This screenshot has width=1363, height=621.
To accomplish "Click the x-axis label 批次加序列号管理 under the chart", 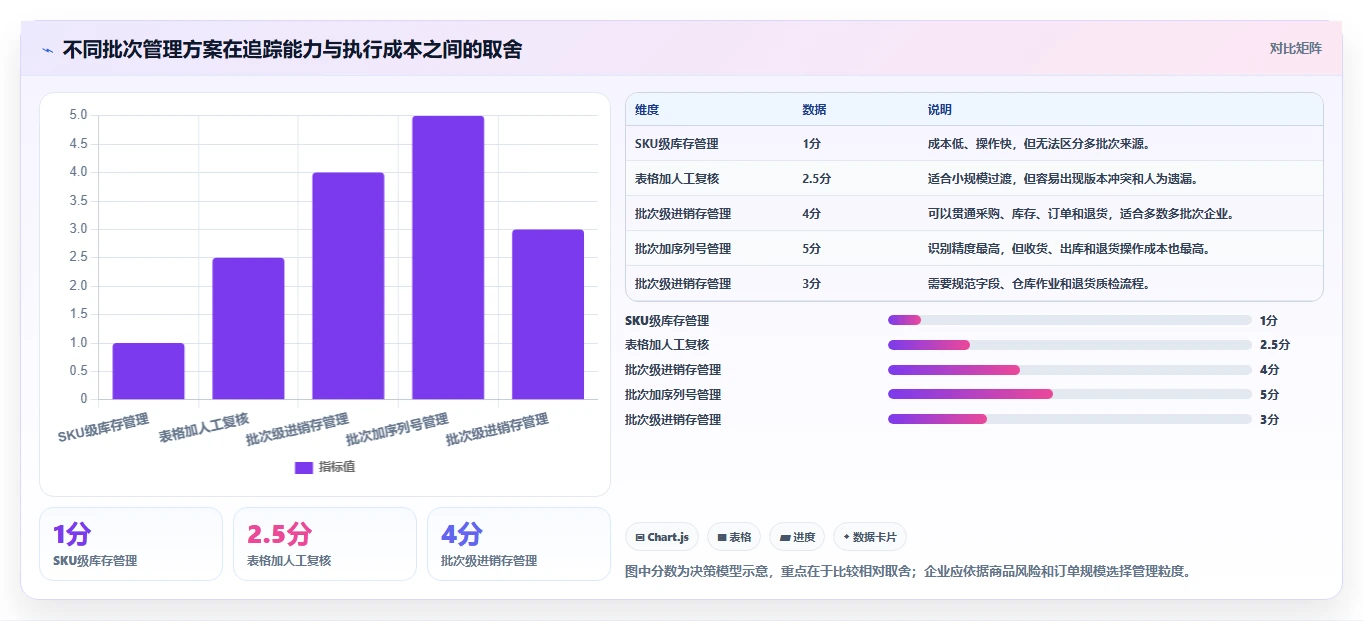I will coord(398,430).
